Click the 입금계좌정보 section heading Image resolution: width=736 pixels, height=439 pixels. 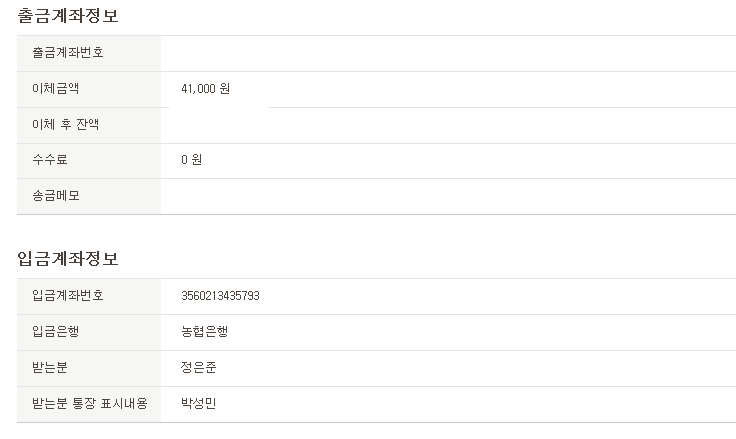click(x=68, y=258)
